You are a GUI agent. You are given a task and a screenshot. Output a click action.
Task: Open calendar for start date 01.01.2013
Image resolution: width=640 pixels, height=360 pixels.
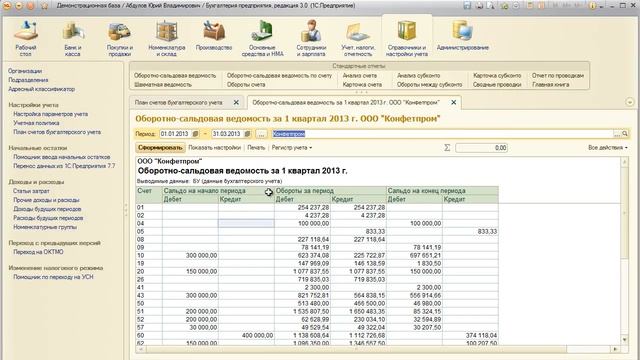(x=195, y=134)
